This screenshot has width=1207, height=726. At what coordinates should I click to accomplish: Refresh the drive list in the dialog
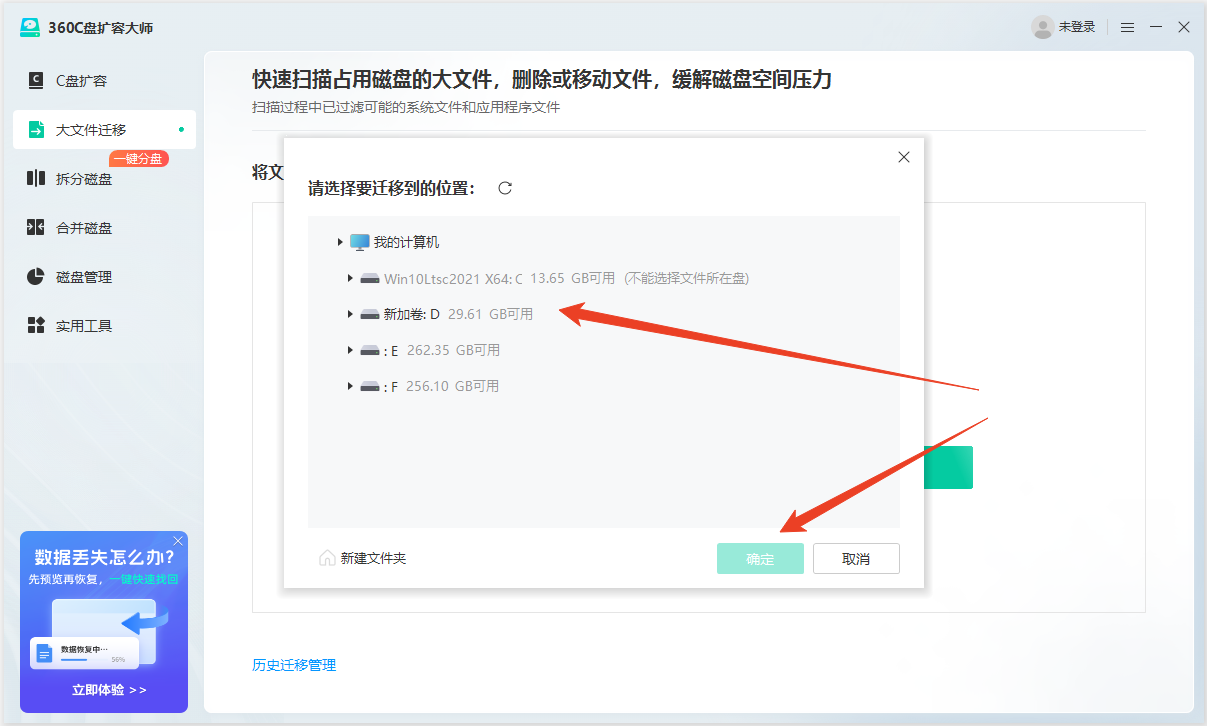(505, 187)
